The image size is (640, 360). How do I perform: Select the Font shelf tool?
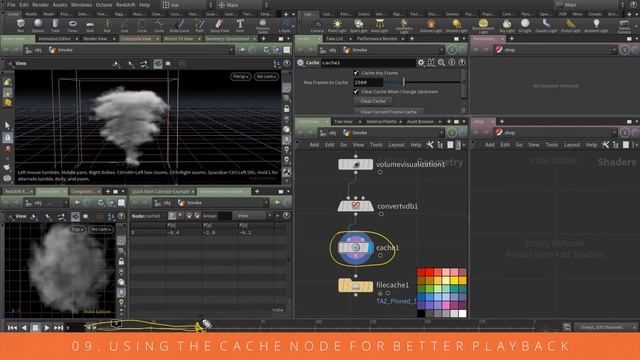point(240,25)
